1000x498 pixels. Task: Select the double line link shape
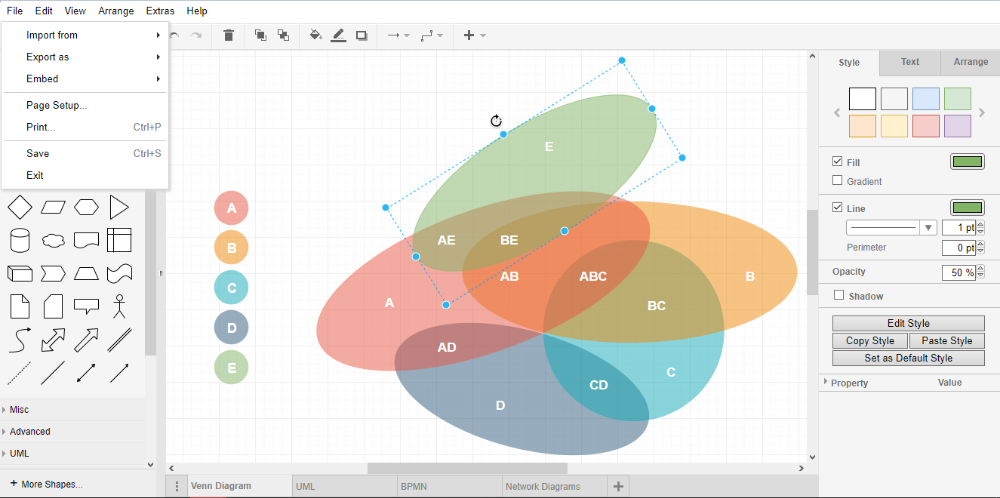[x=119, y=340]
